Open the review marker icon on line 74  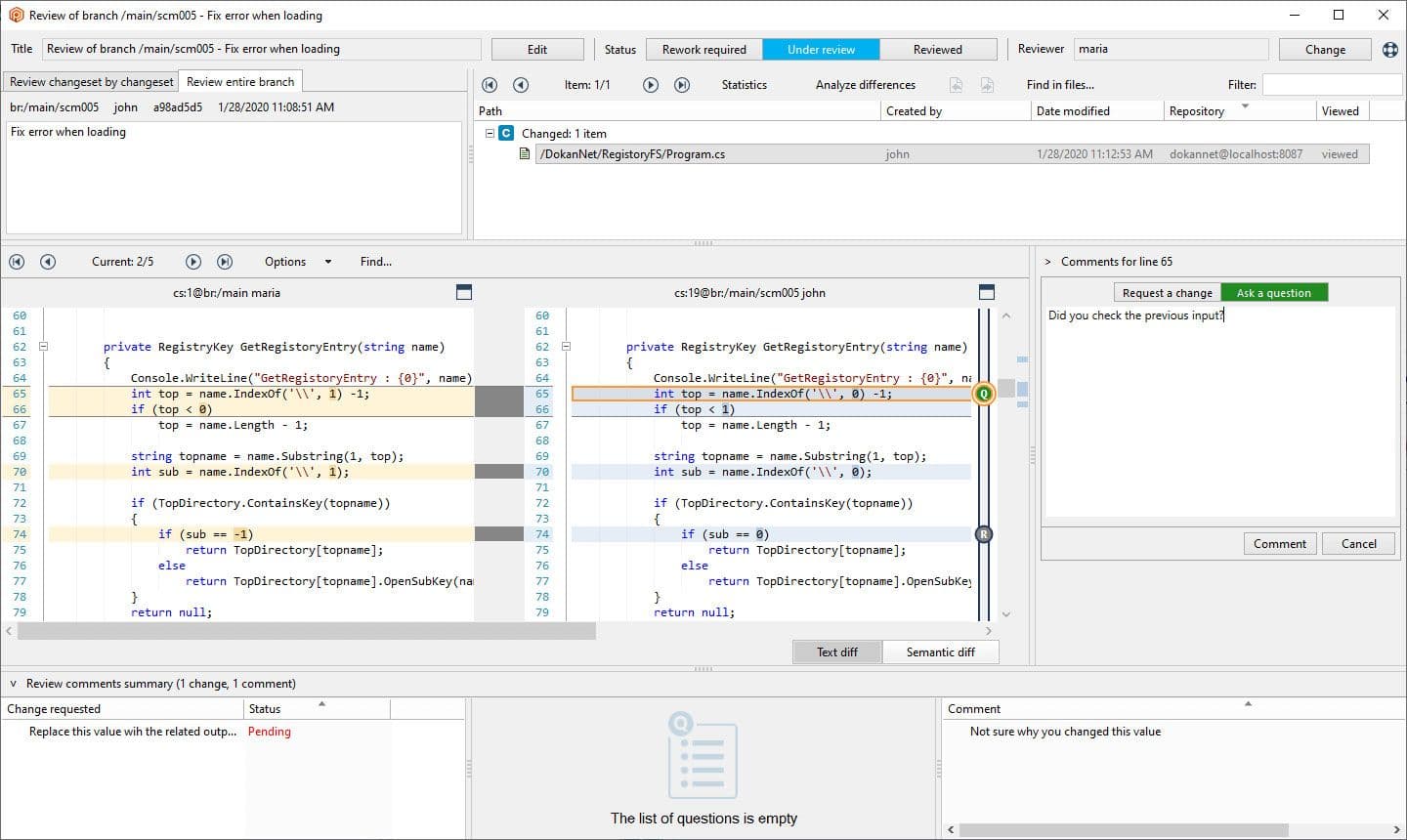(x=984, y=534)
